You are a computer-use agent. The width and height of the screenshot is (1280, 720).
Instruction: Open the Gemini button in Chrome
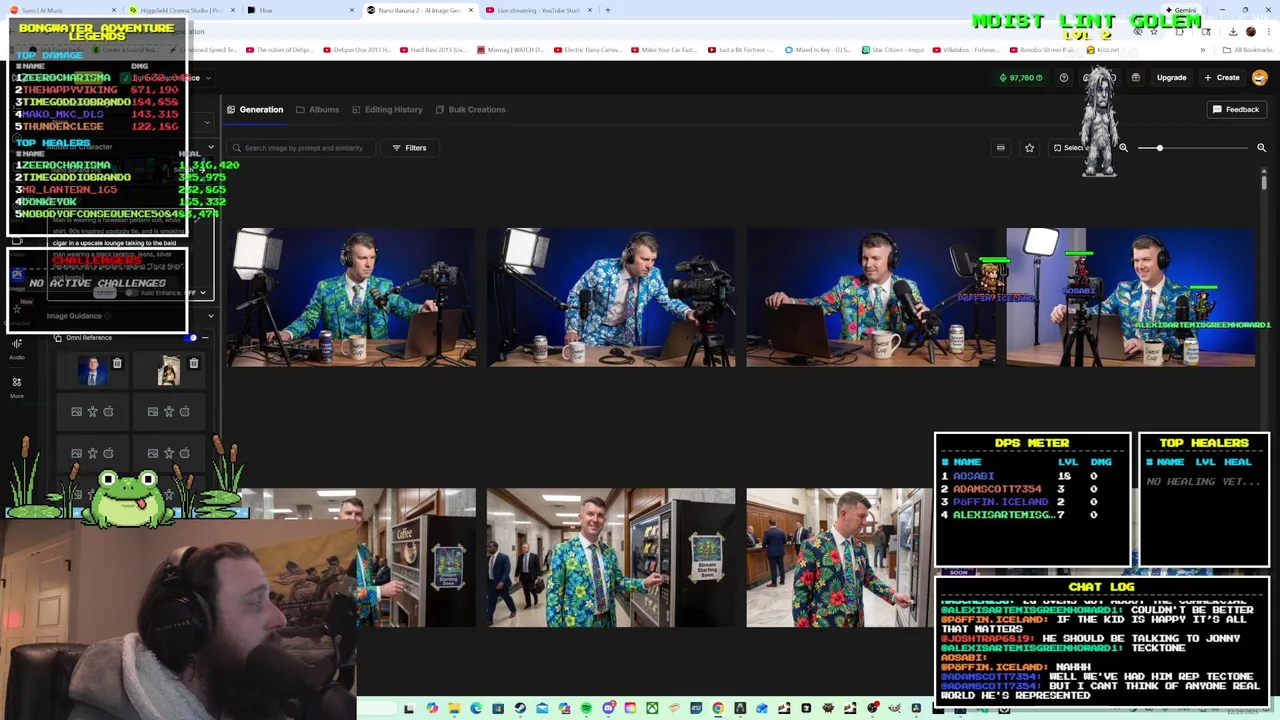point(1180,10)
